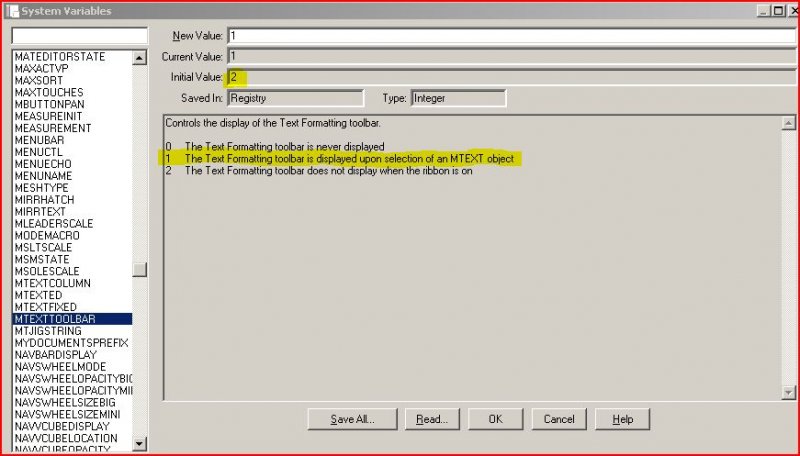Select NAVSWHEELSIZEBIG in the variable list
Viewport: 800px width, 456px height.
pos(72,402)
